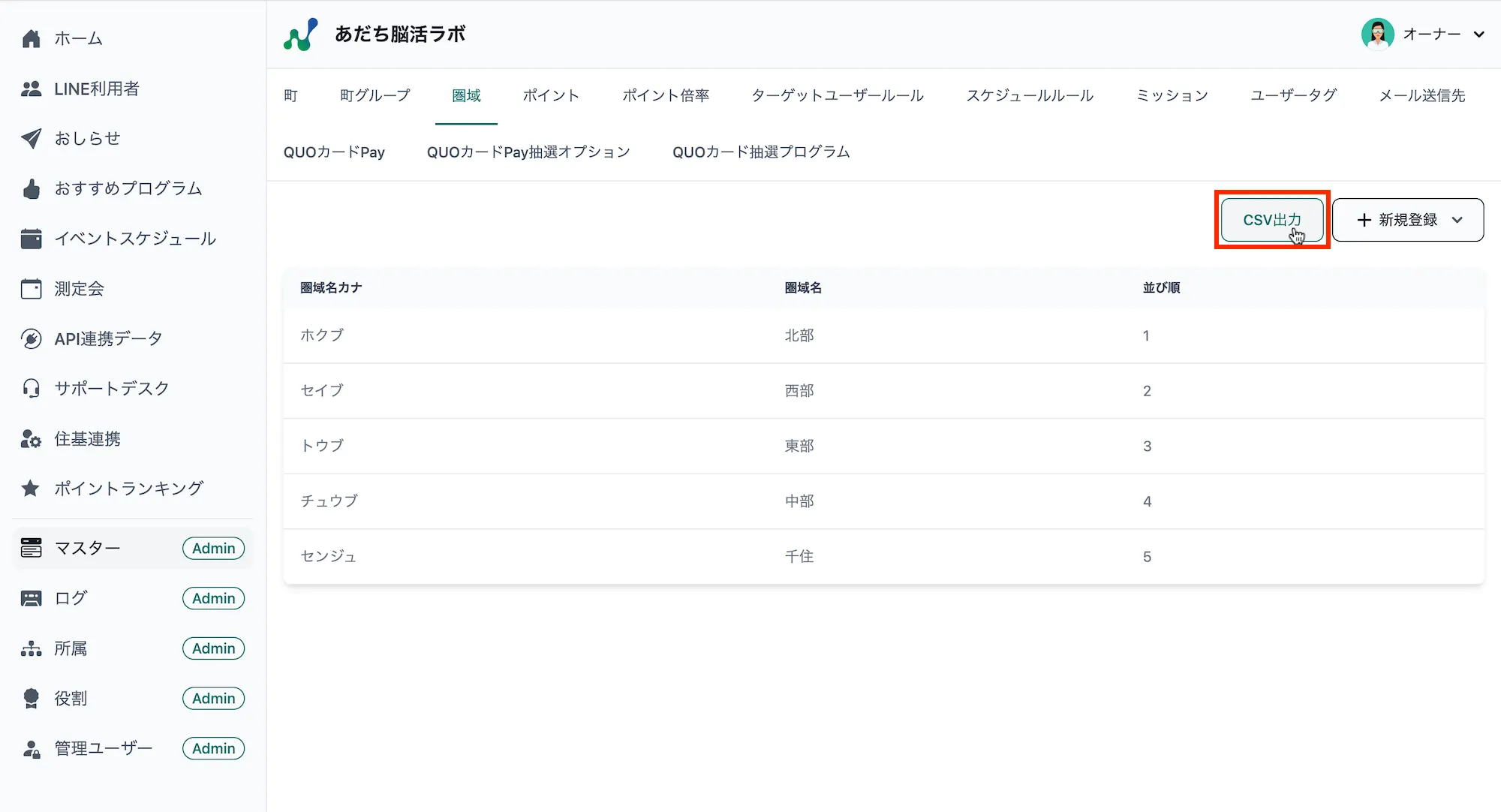
Task: Select the LINE利用者 users icon
Action: pyautogui.click(x=31, y=89)
